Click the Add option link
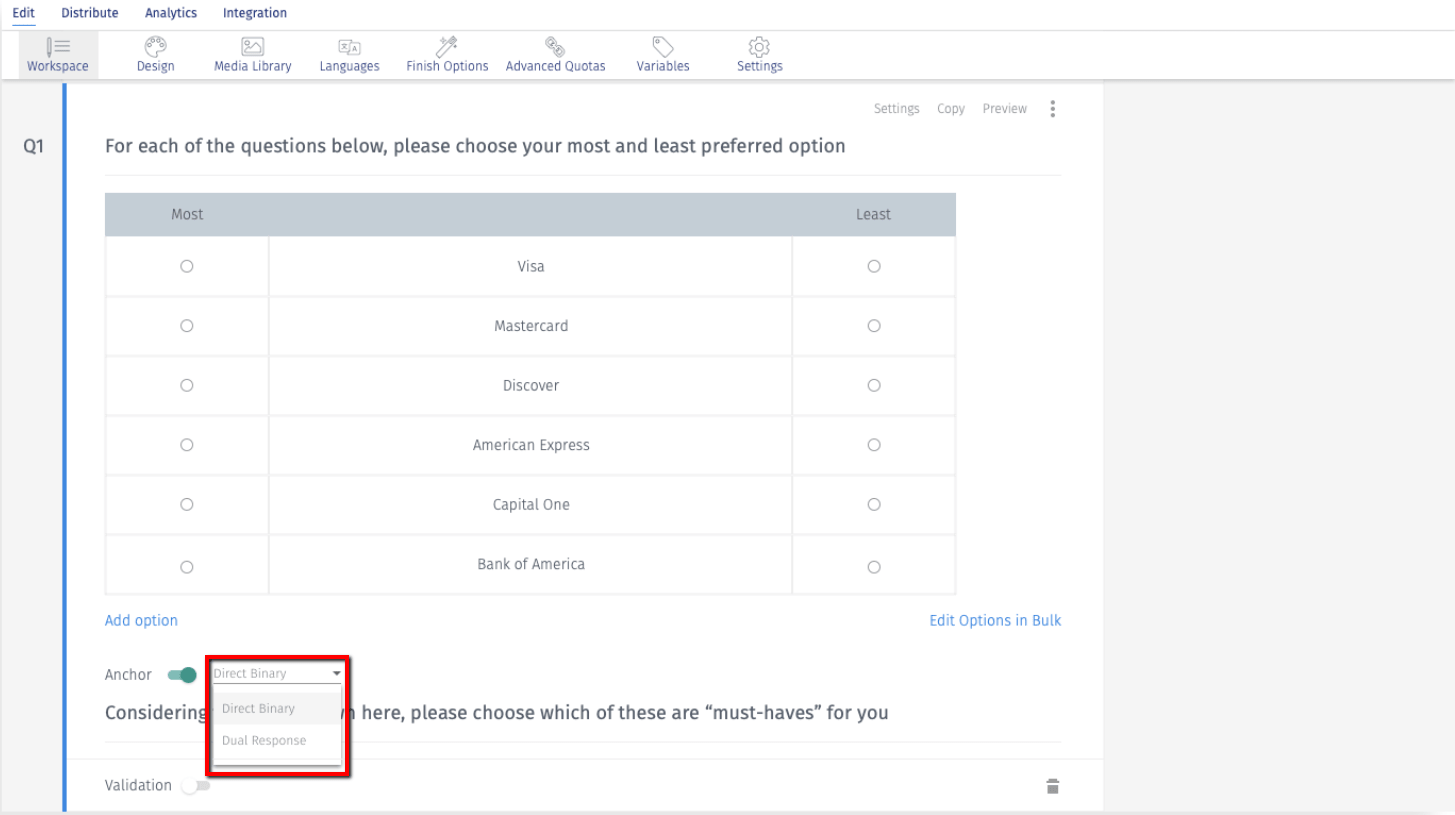Image resolution: width=1455 pixels, height=815 pixels. point(140,620)
